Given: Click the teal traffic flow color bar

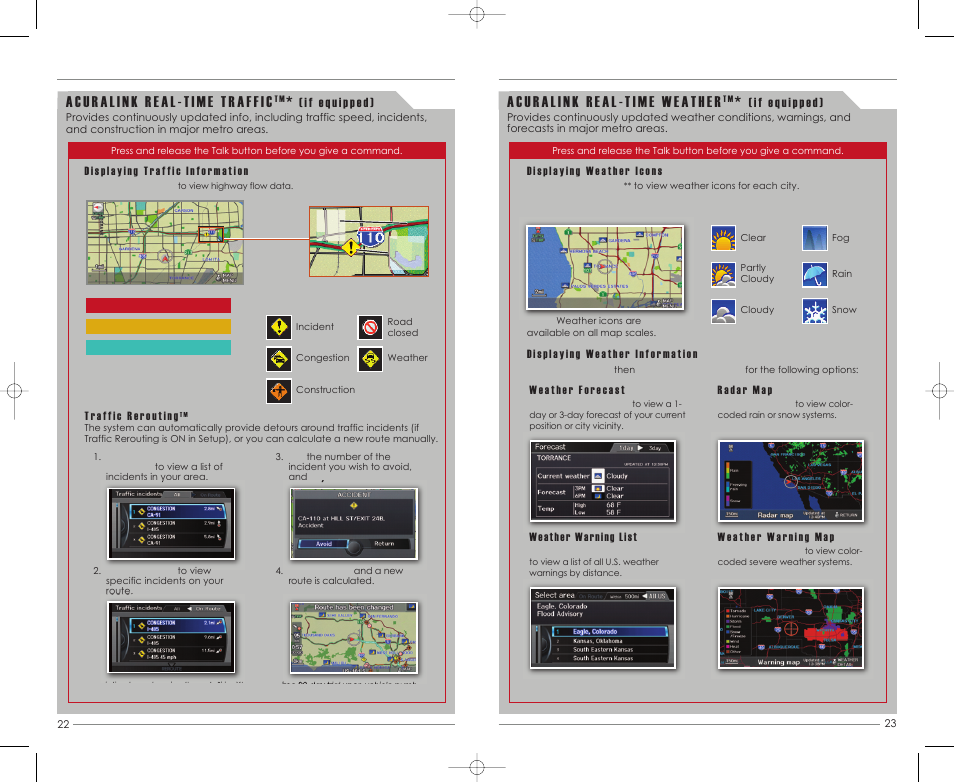Looking at the screenshot, I should pyautogui.click(x=158, y=347).
